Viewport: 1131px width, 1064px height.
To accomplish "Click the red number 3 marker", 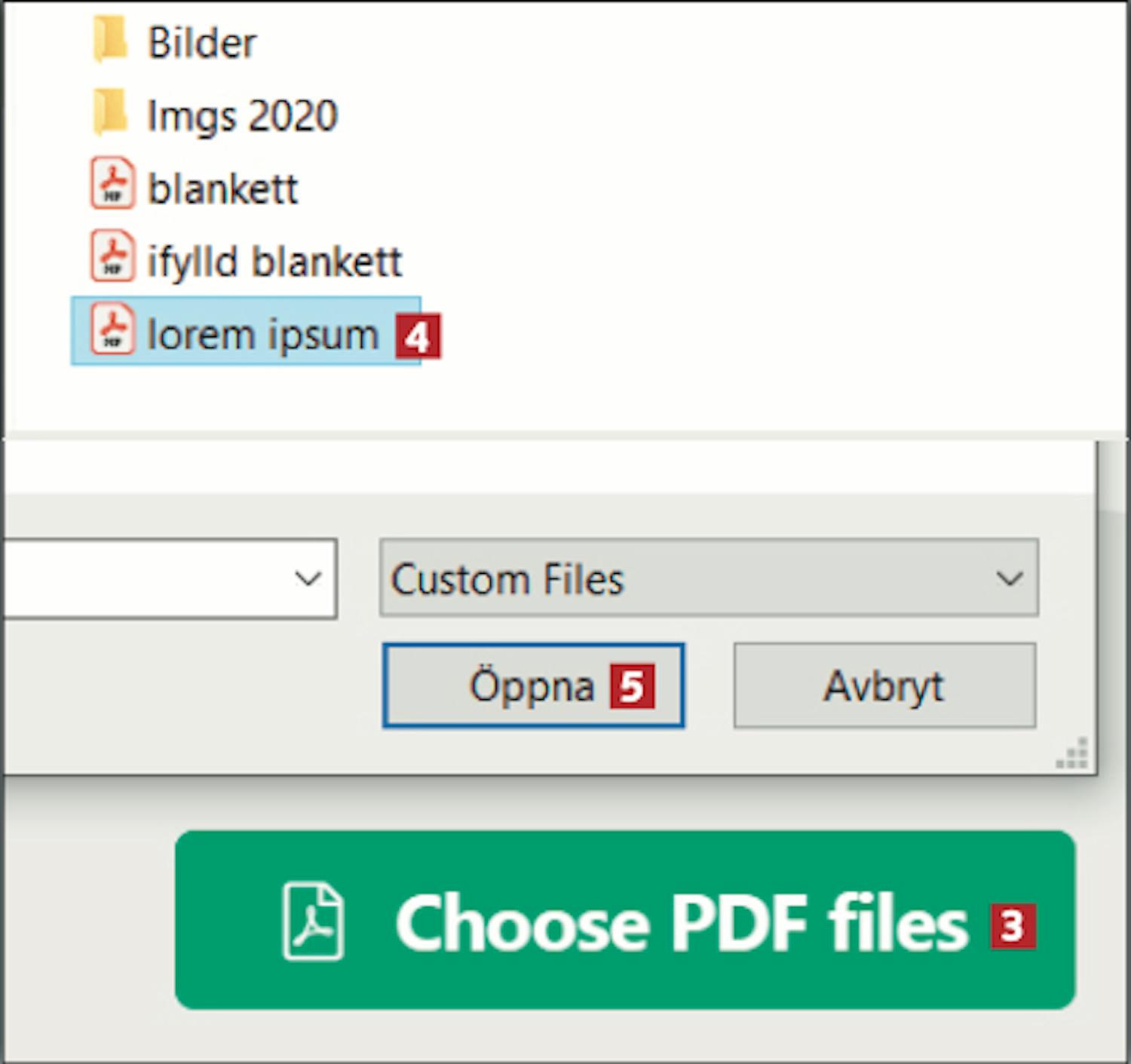I will [1013, 926].
